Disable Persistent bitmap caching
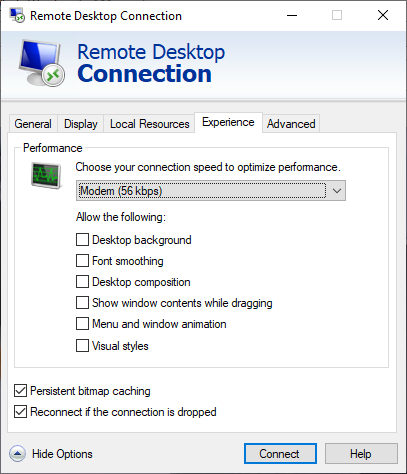 click(x=20, y=391)
